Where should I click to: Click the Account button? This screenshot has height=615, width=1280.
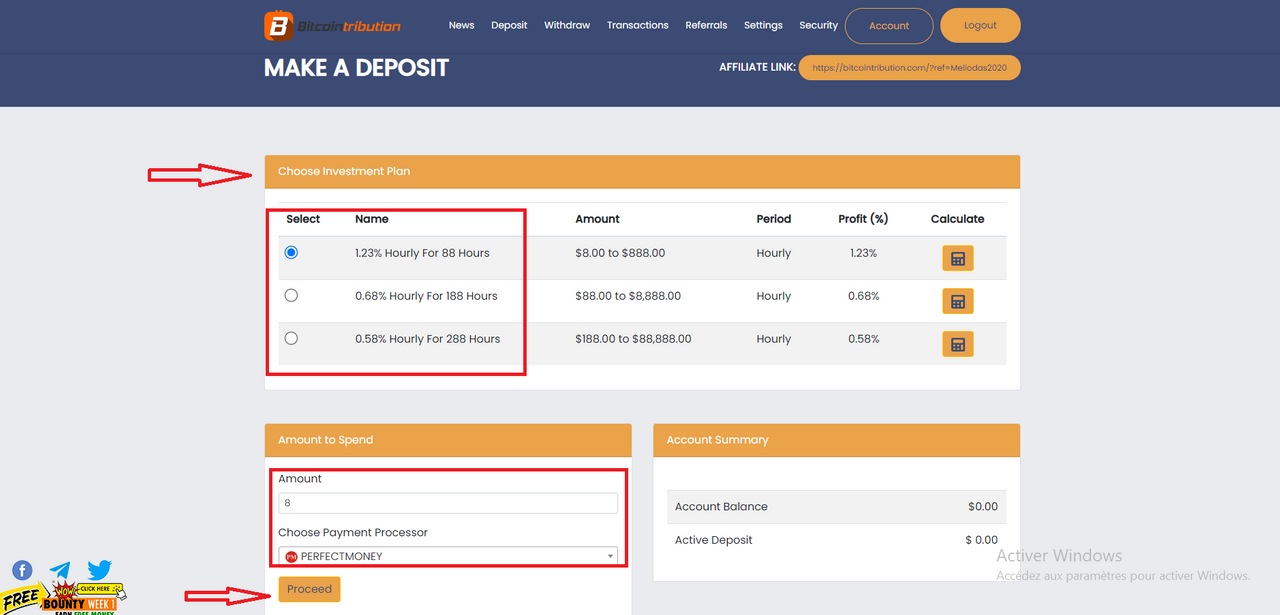[x=889, y=26]
